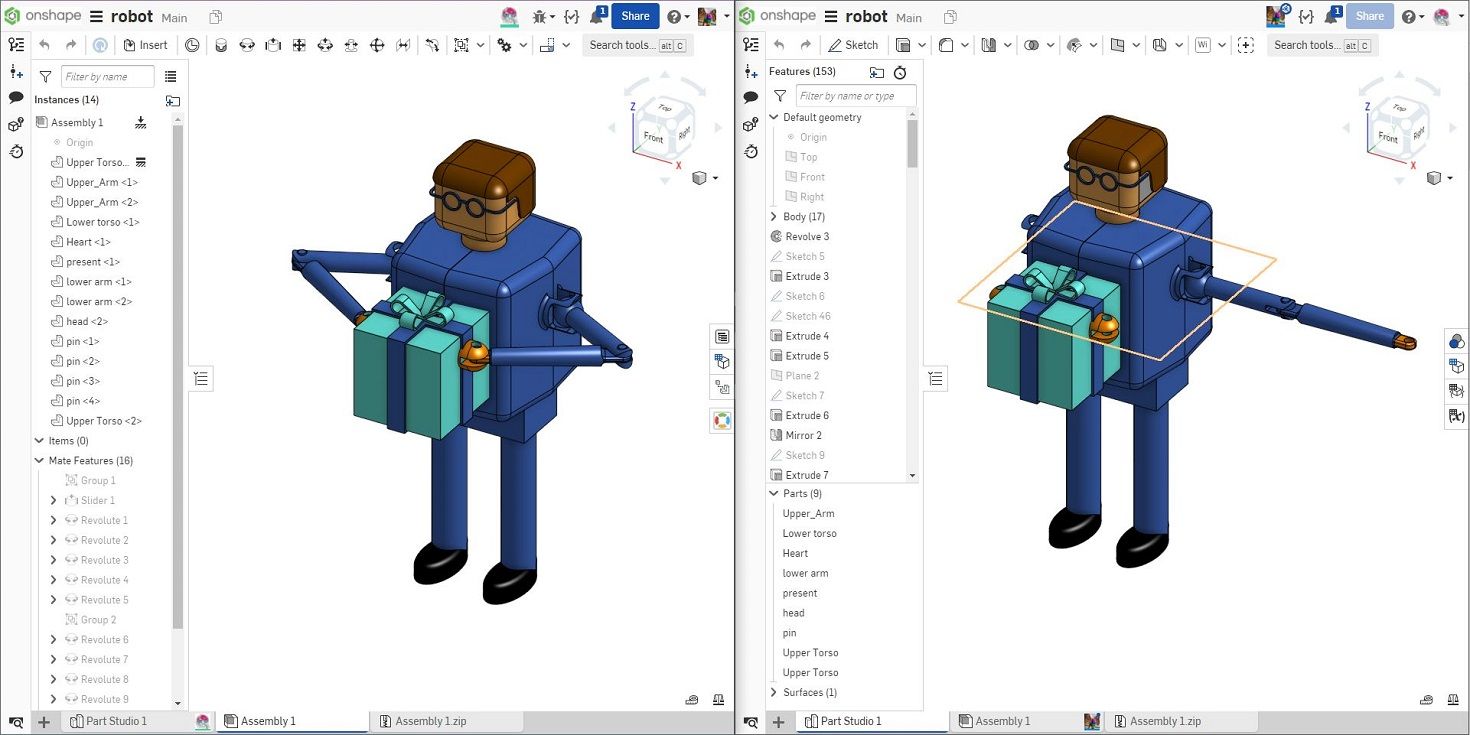
Task: Expand the Body (17) folder
Action: click(774, 217)
